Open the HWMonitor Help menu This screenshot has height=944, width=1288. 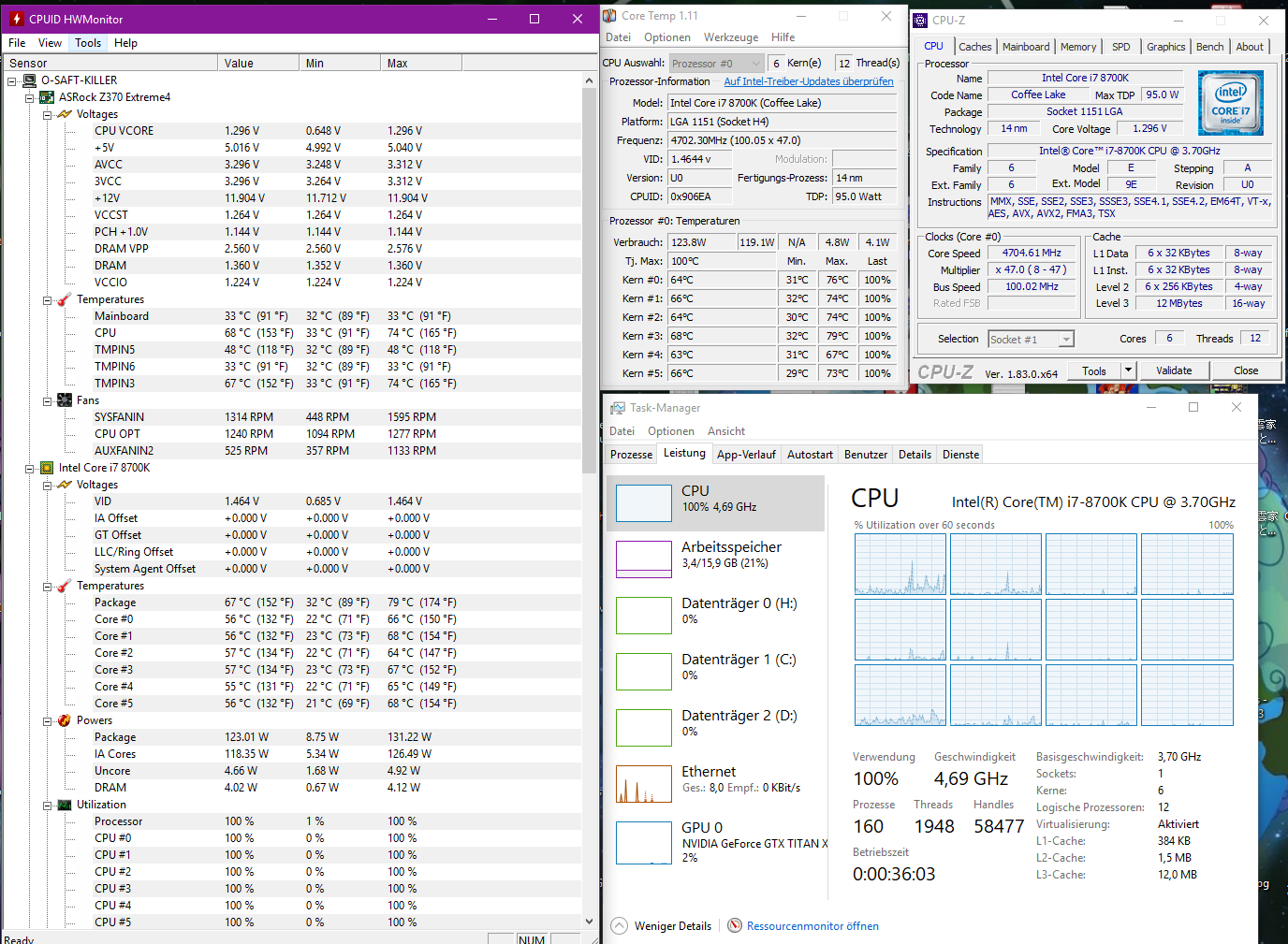pos(125,43)
